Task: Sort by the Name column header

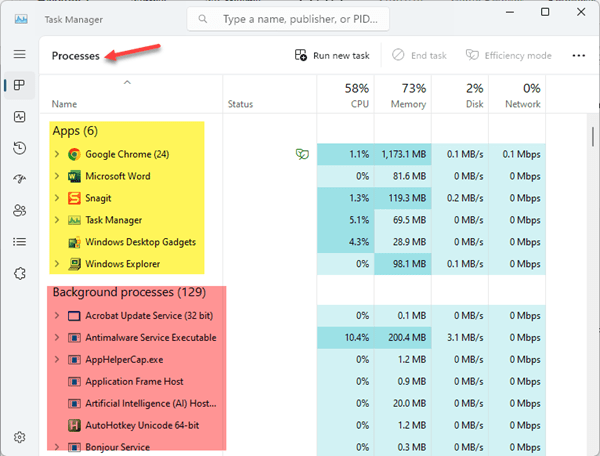Action: 130,94
